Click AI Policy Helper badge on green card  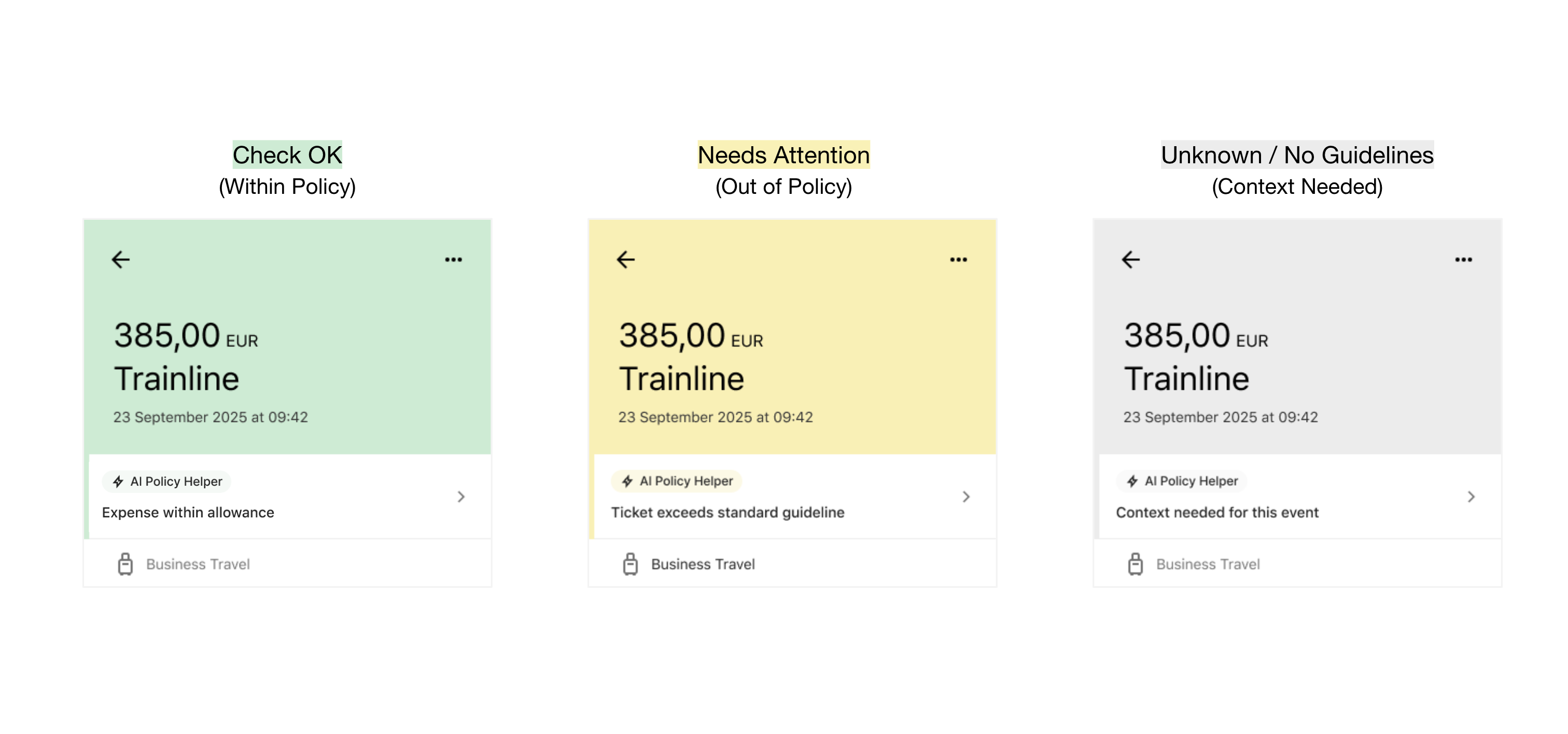pyautogui.click(x=167, y=482)
